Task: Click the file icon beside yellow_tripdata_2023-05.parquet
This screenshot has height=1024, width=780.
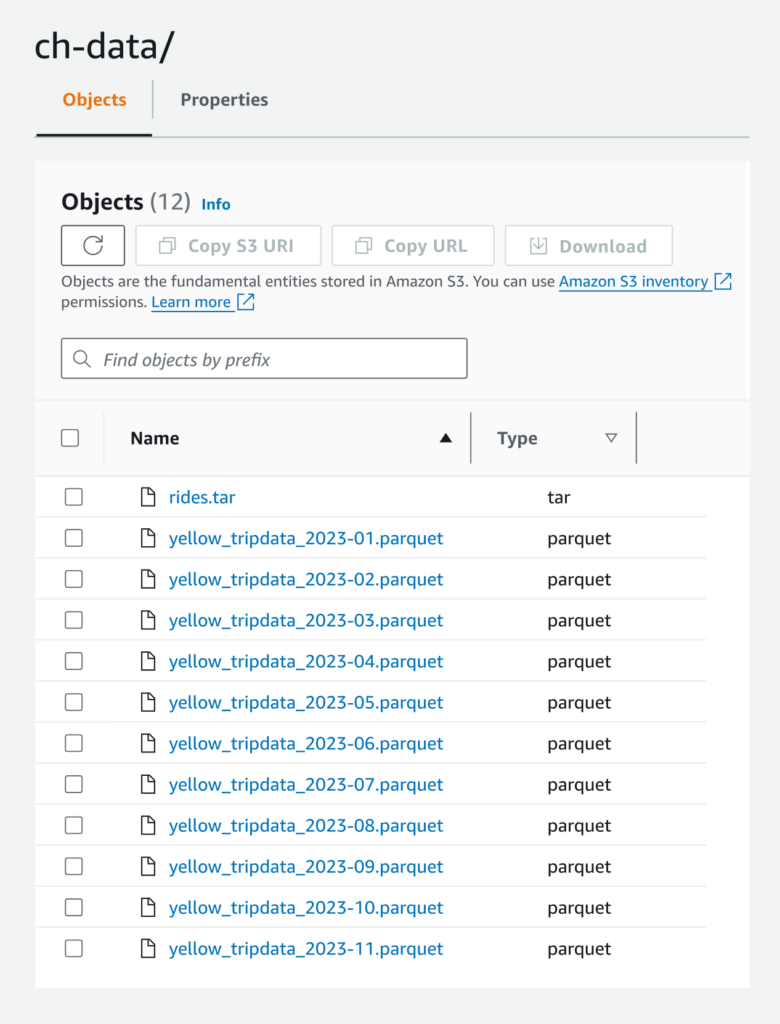Action: coord(148,702)
